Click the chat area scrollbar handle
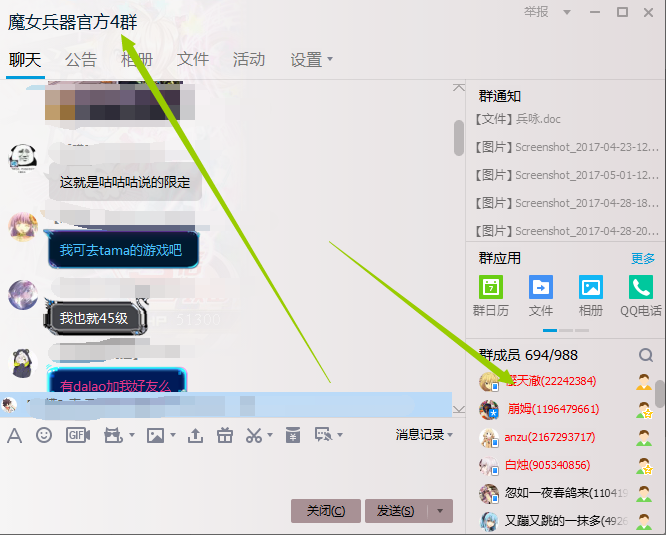Screen dimensions: 666x535 (459, 138)
